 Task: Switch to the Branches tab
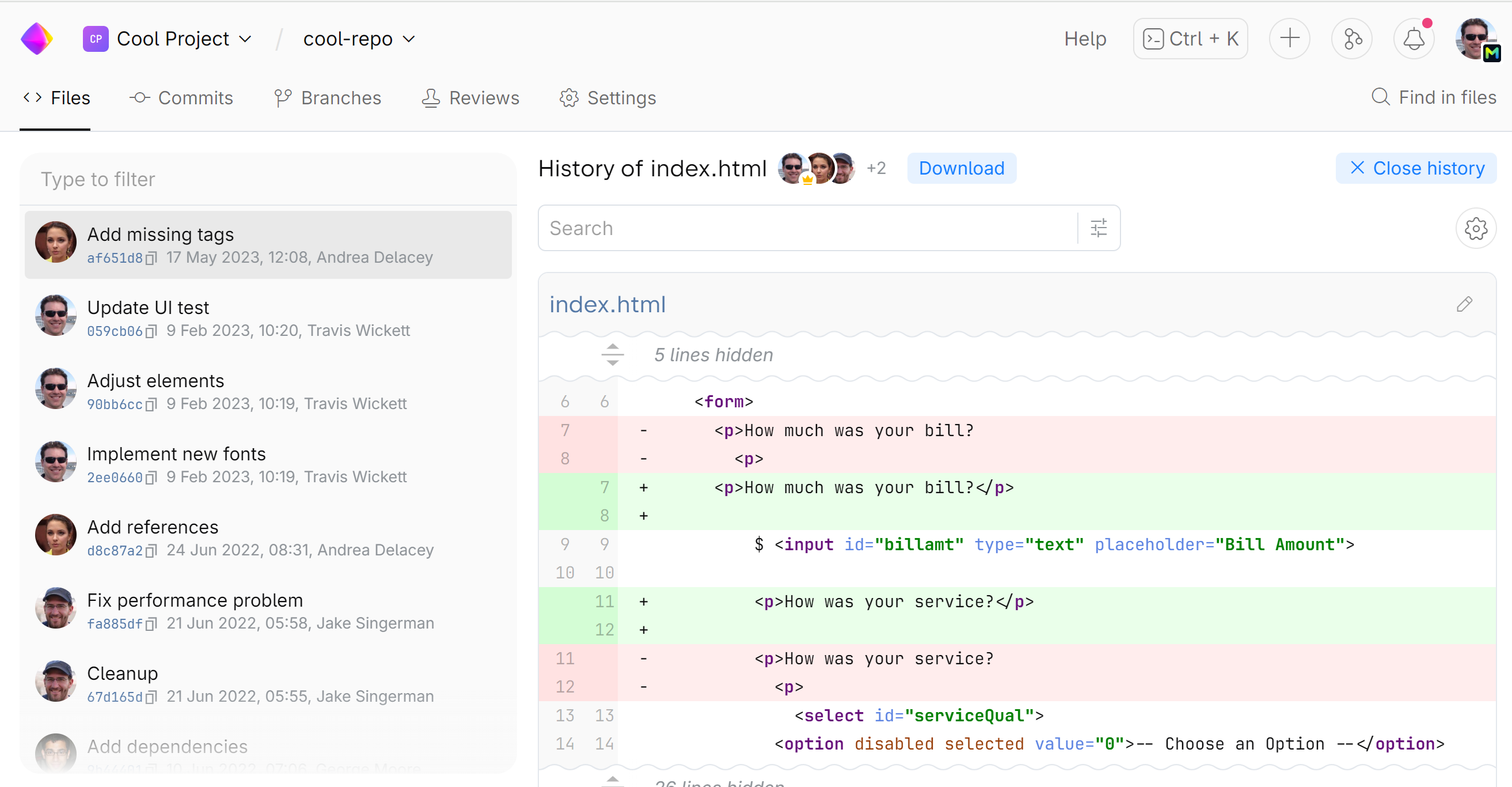coord(328,97)
